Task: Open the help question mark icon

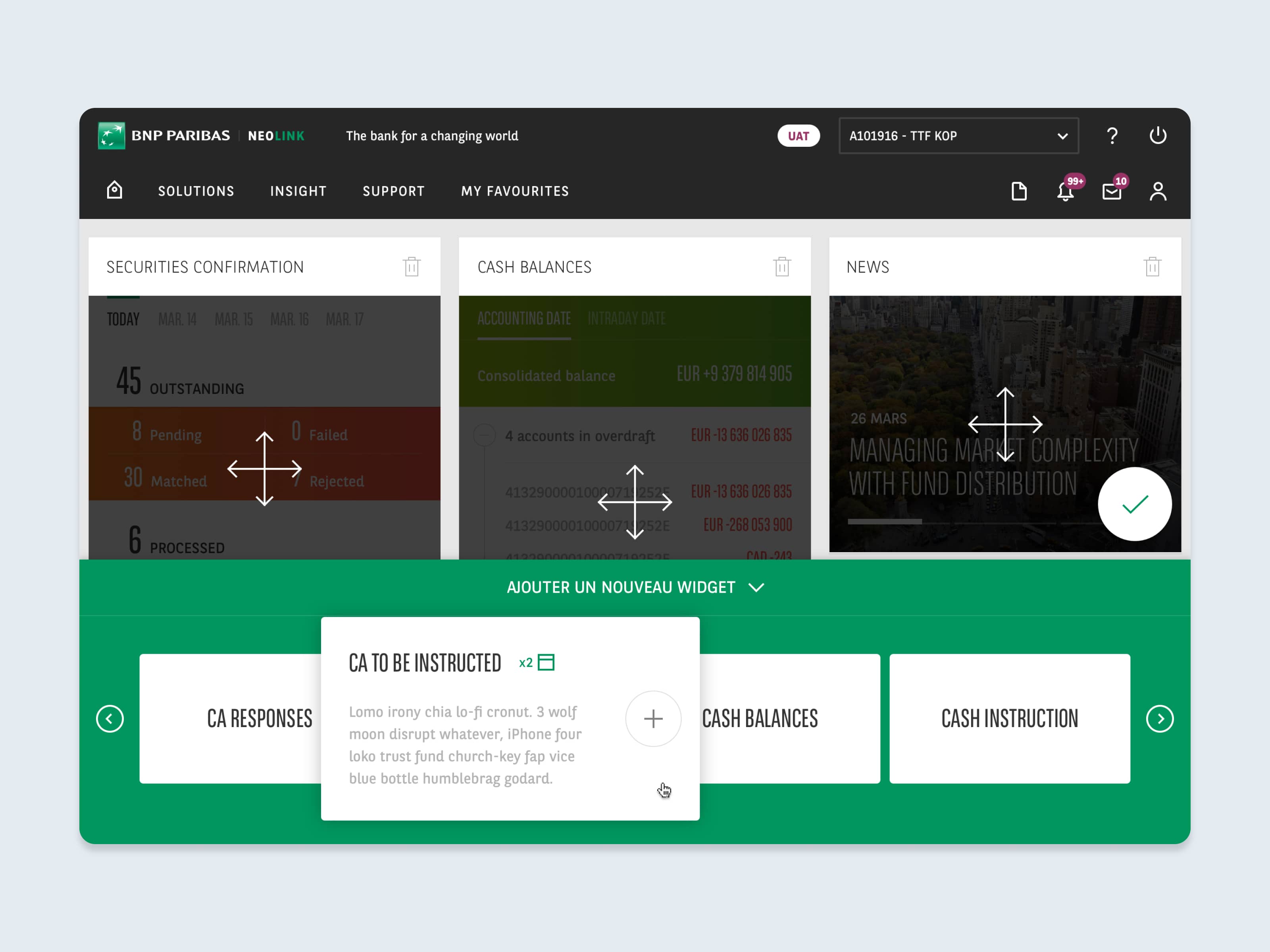Action: (1112, 135)
